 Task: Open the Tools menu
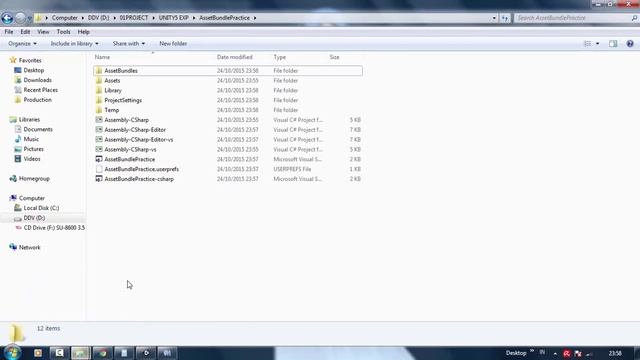click(63, 32)
